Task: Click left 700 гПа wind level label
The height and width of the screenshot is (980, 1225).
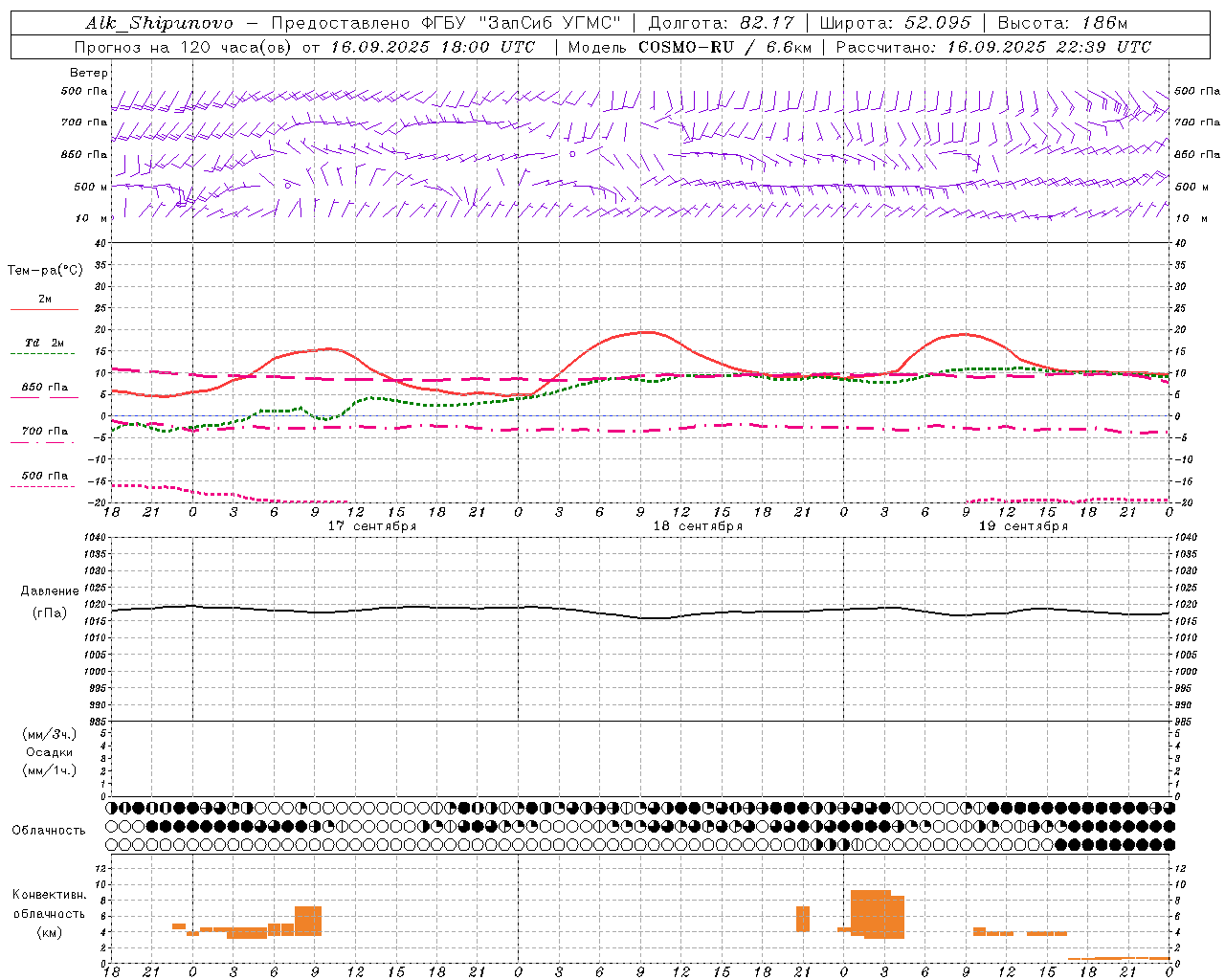Action: (84, 122)
